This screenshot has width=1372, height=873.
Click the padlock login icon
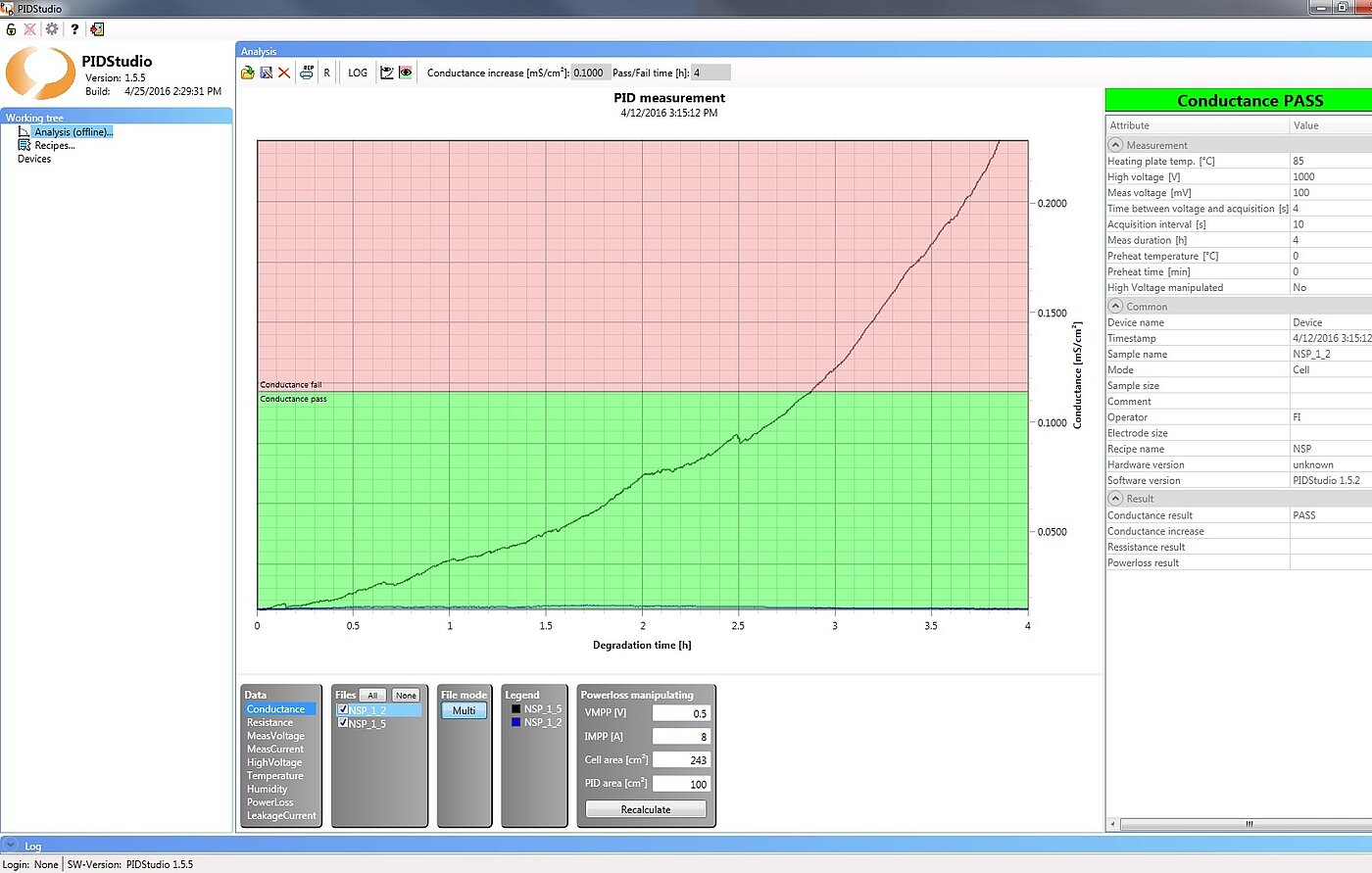pyautogui.click(x=11, y=28)
